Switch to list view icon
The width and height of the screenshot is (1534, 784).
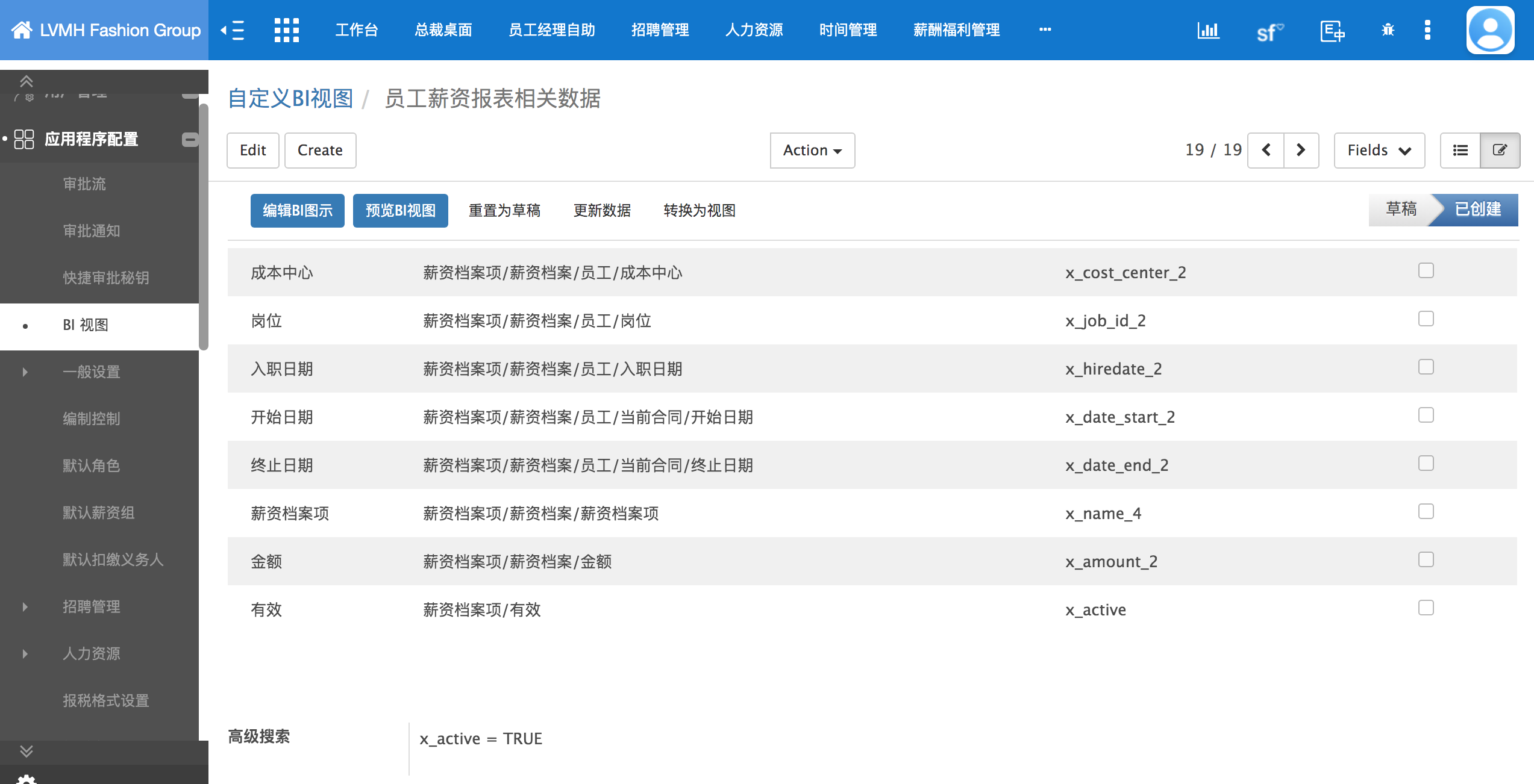click(x=1460, y=151)
